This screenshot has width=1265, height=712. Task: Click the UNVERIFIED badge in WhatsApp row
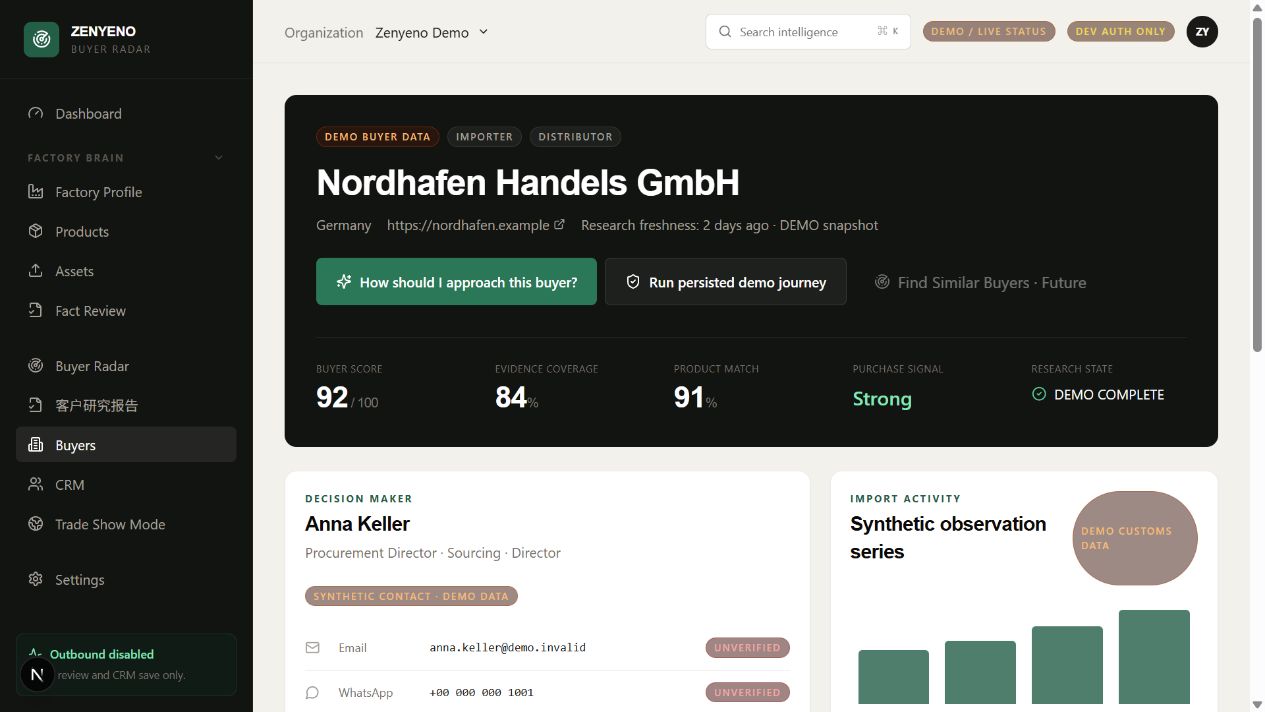[748, 692]
